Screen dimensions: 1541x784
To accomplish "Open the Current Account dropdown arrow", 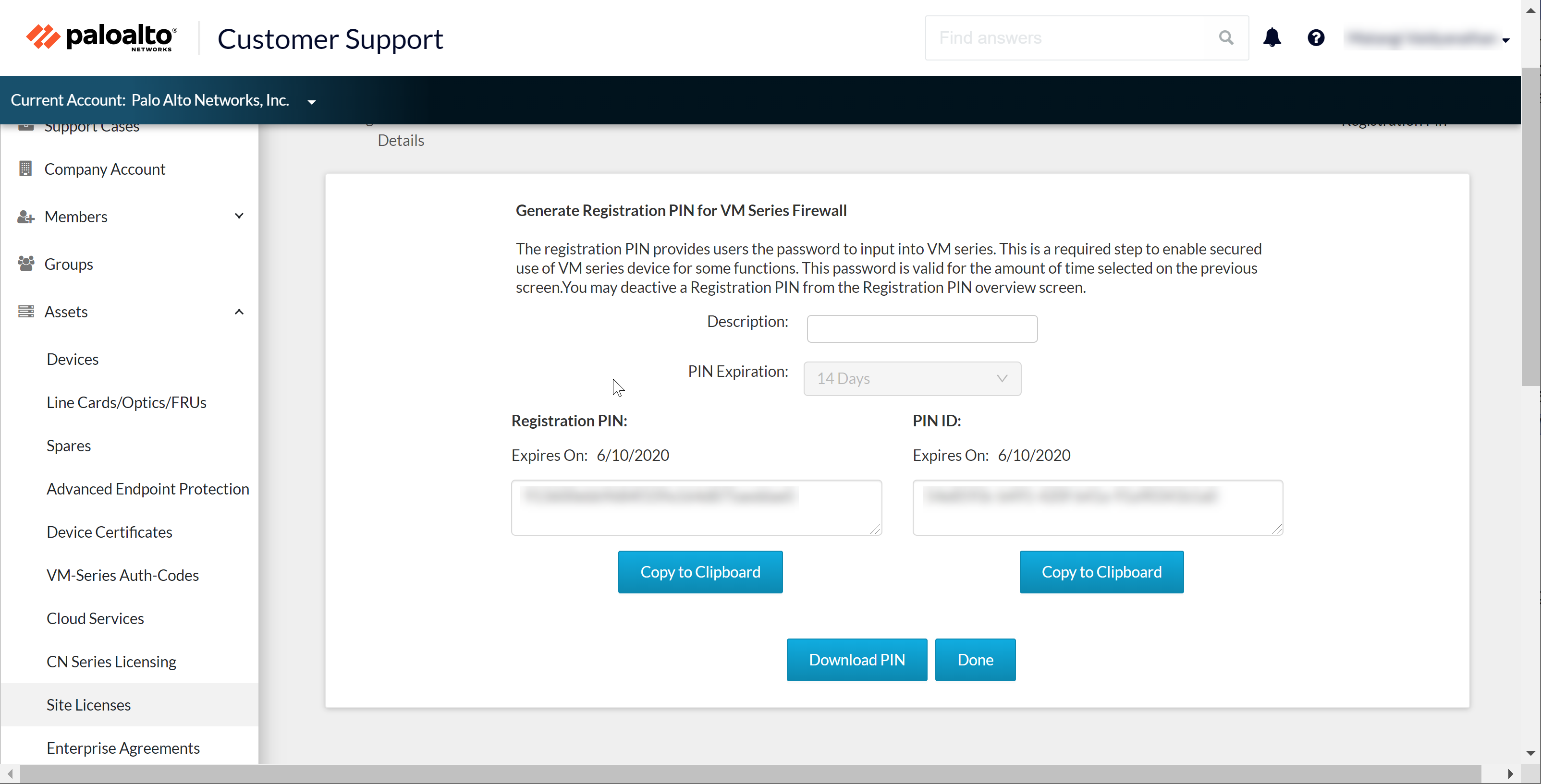I will click(312, 102).
